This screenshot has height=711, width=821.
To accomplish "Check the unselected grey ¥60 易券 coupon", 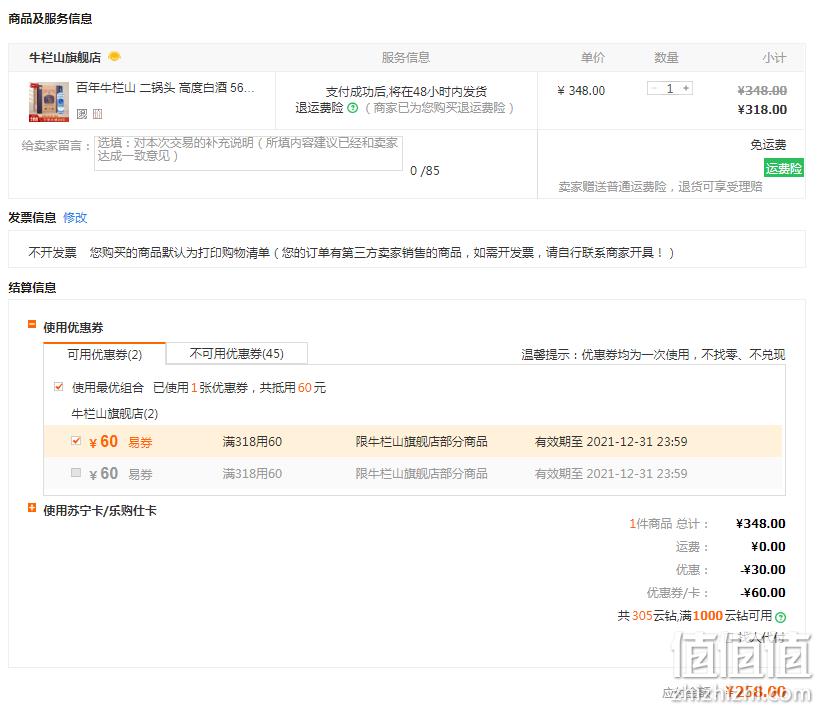I will point(76,473).
